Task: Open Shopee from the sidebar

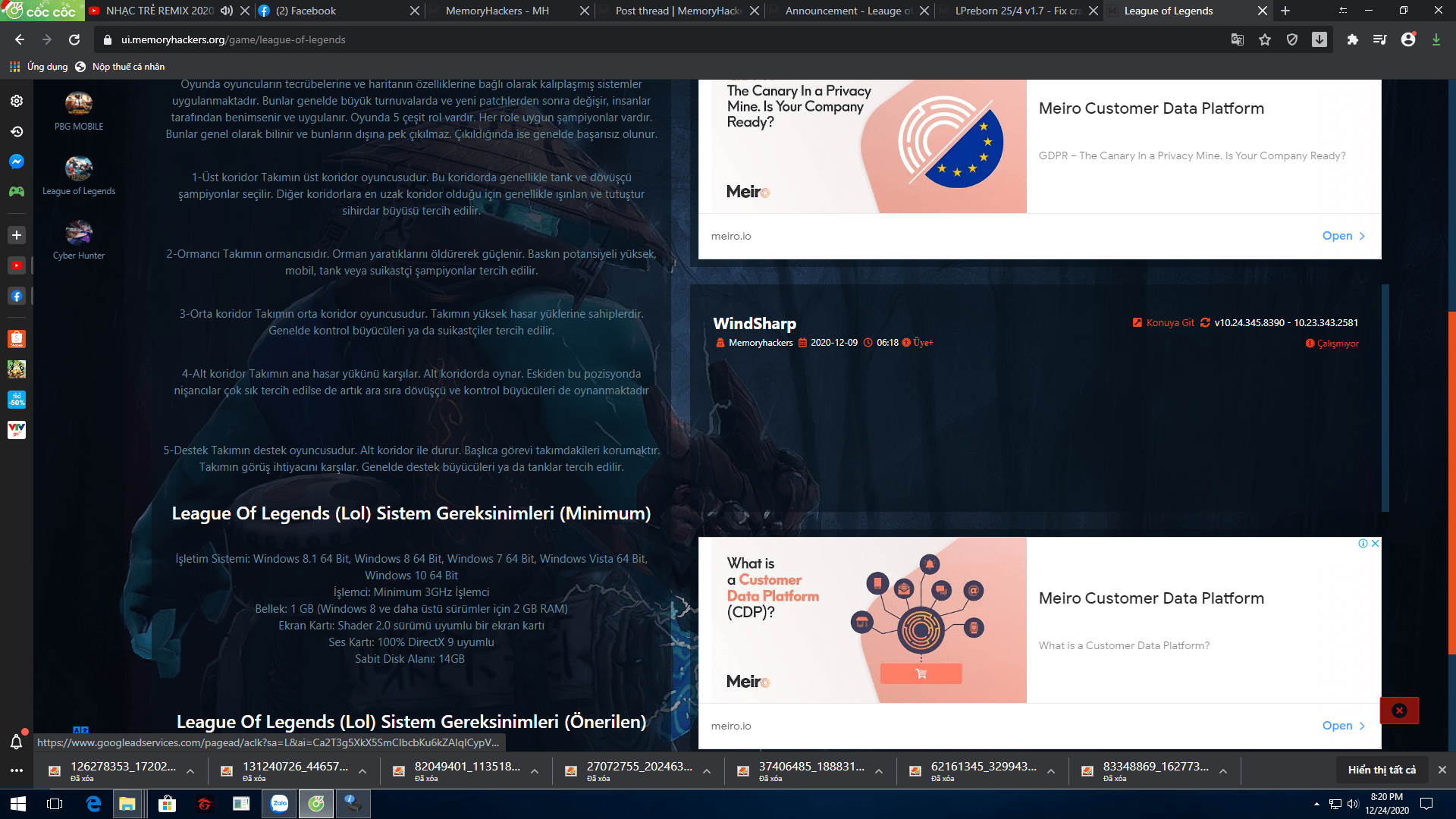Action: tap(17, 339)
